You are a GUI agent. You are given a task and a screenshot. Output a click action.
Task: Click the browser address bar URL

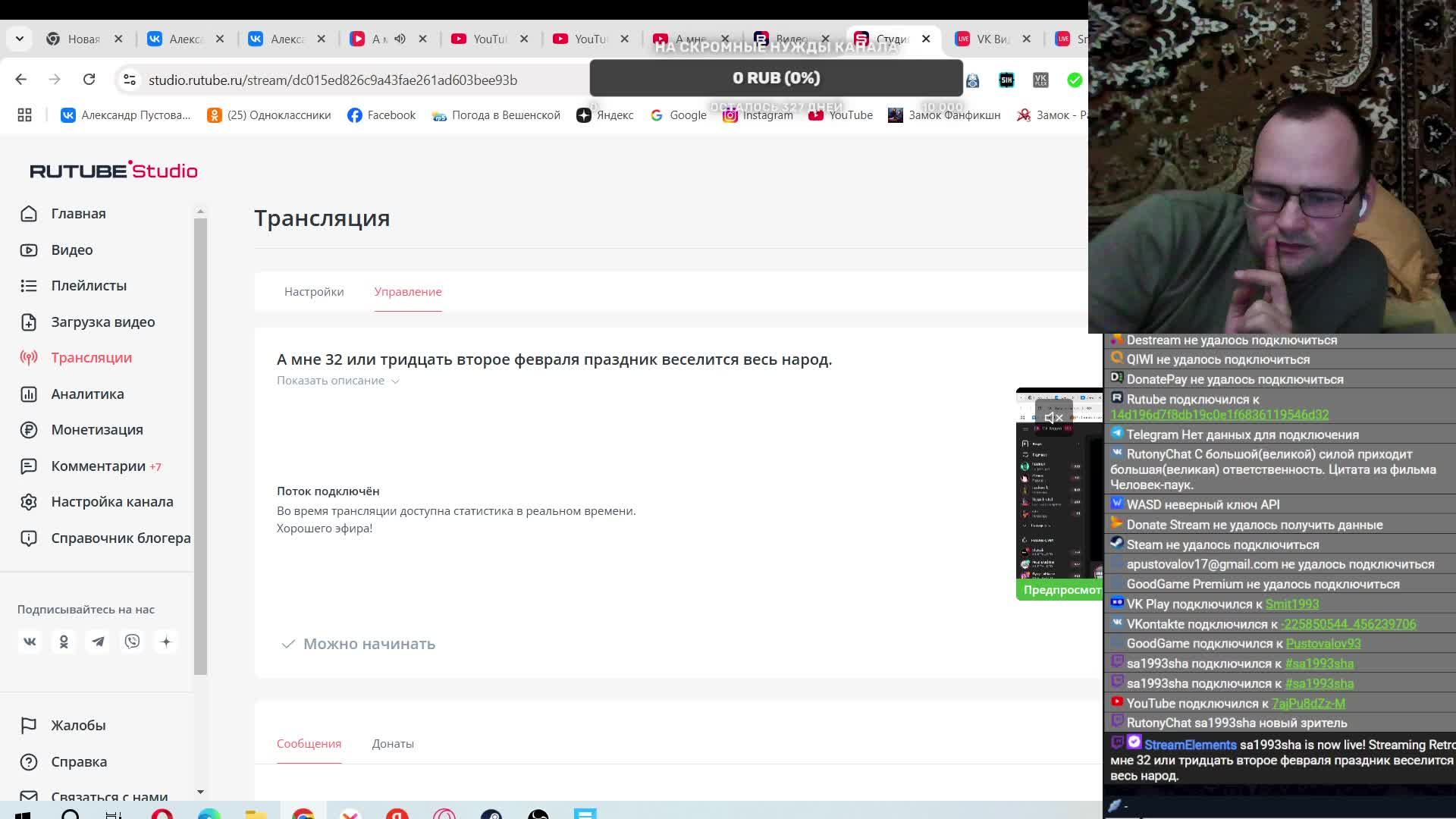[x=332, y=80]
